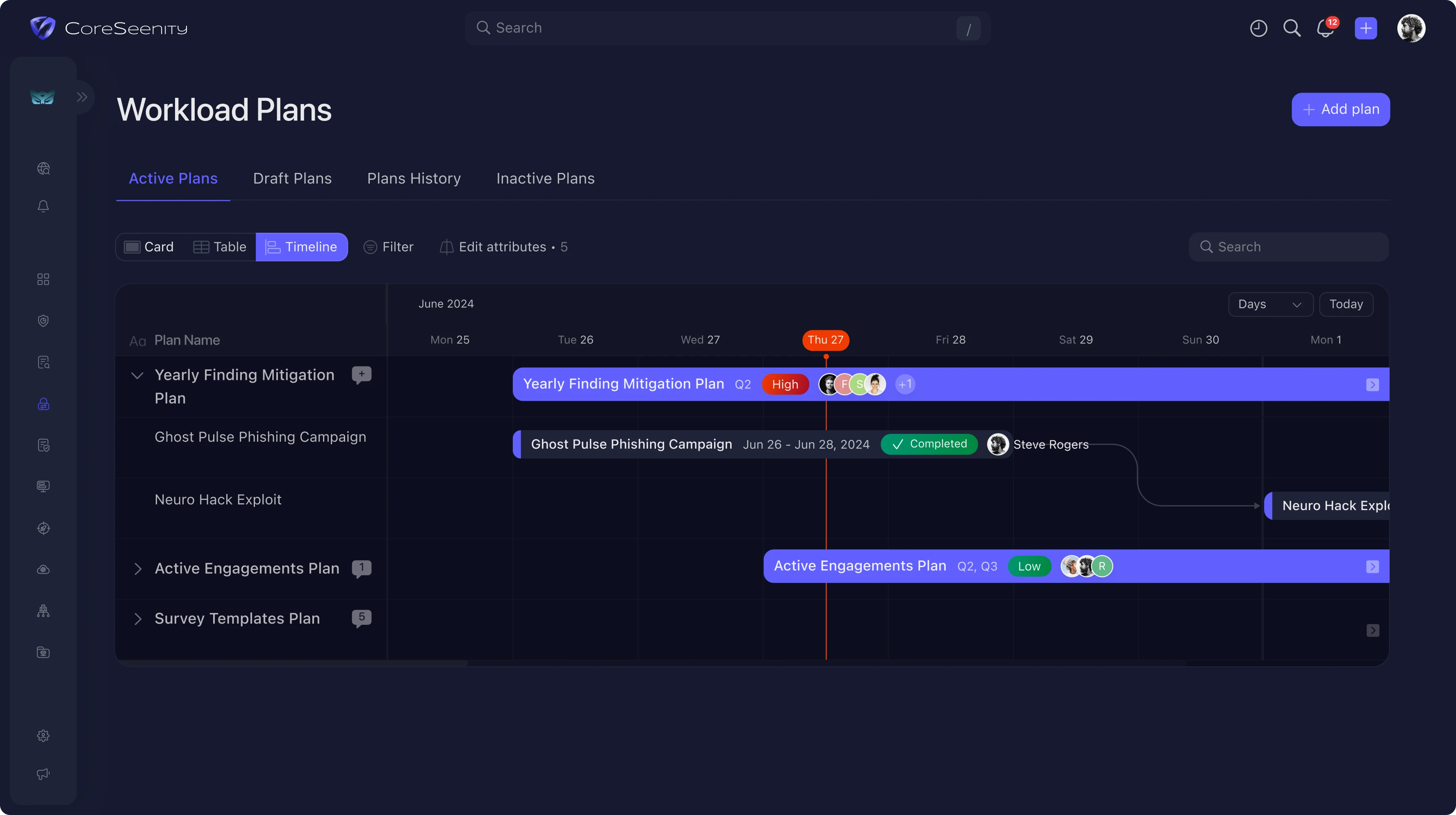This screenshot has height=815, width=1456.
Task: Focus the top global Search bar
Action: coord(728,28)
